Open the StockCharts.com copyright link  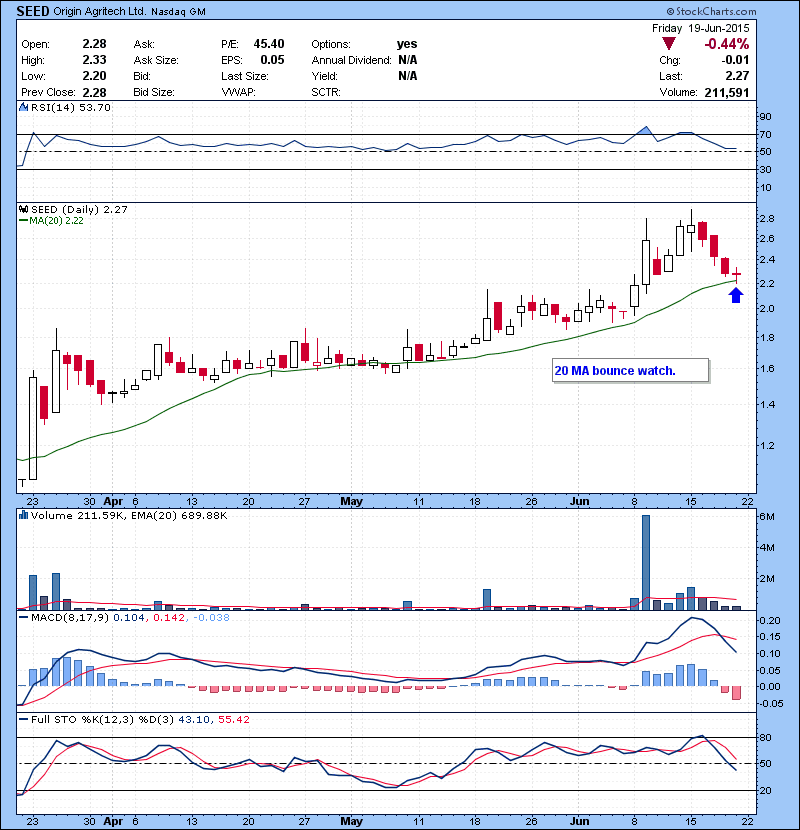coord(712,11)
